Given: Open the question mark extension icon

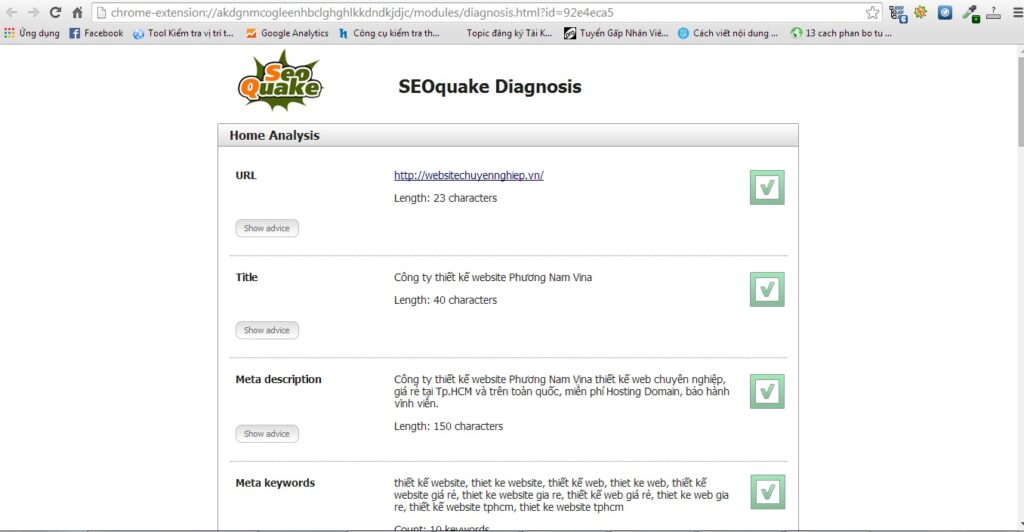Looking at the screenshot, I should coord(993,12).
